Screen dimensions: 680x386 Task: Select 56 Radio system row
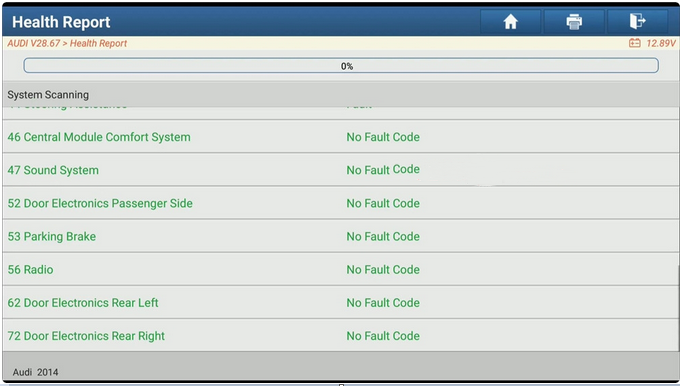(340, 269)
